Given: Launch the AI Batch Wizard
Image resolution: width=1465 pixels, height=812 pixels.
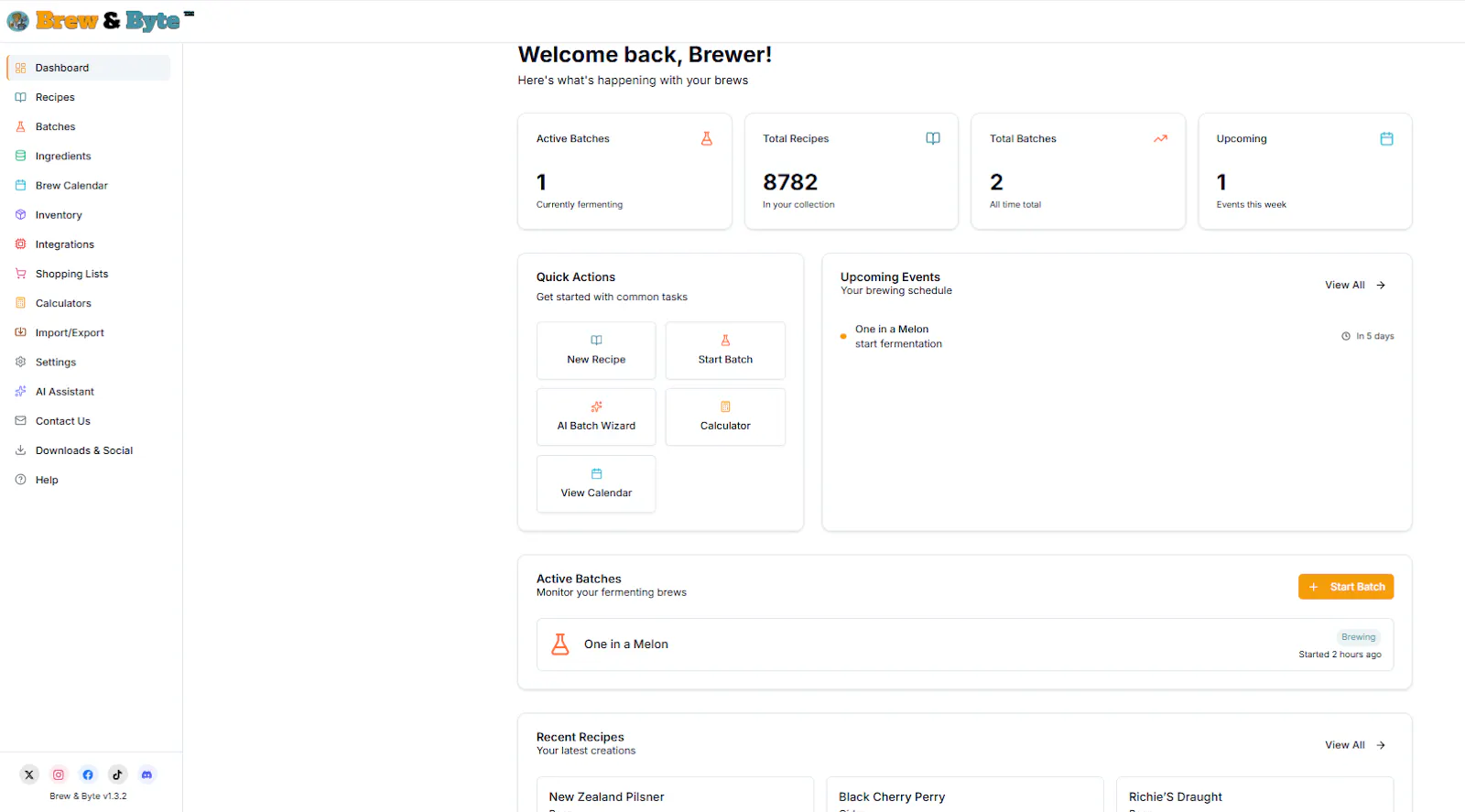Looking at the screenshot, I should [596, 417].
